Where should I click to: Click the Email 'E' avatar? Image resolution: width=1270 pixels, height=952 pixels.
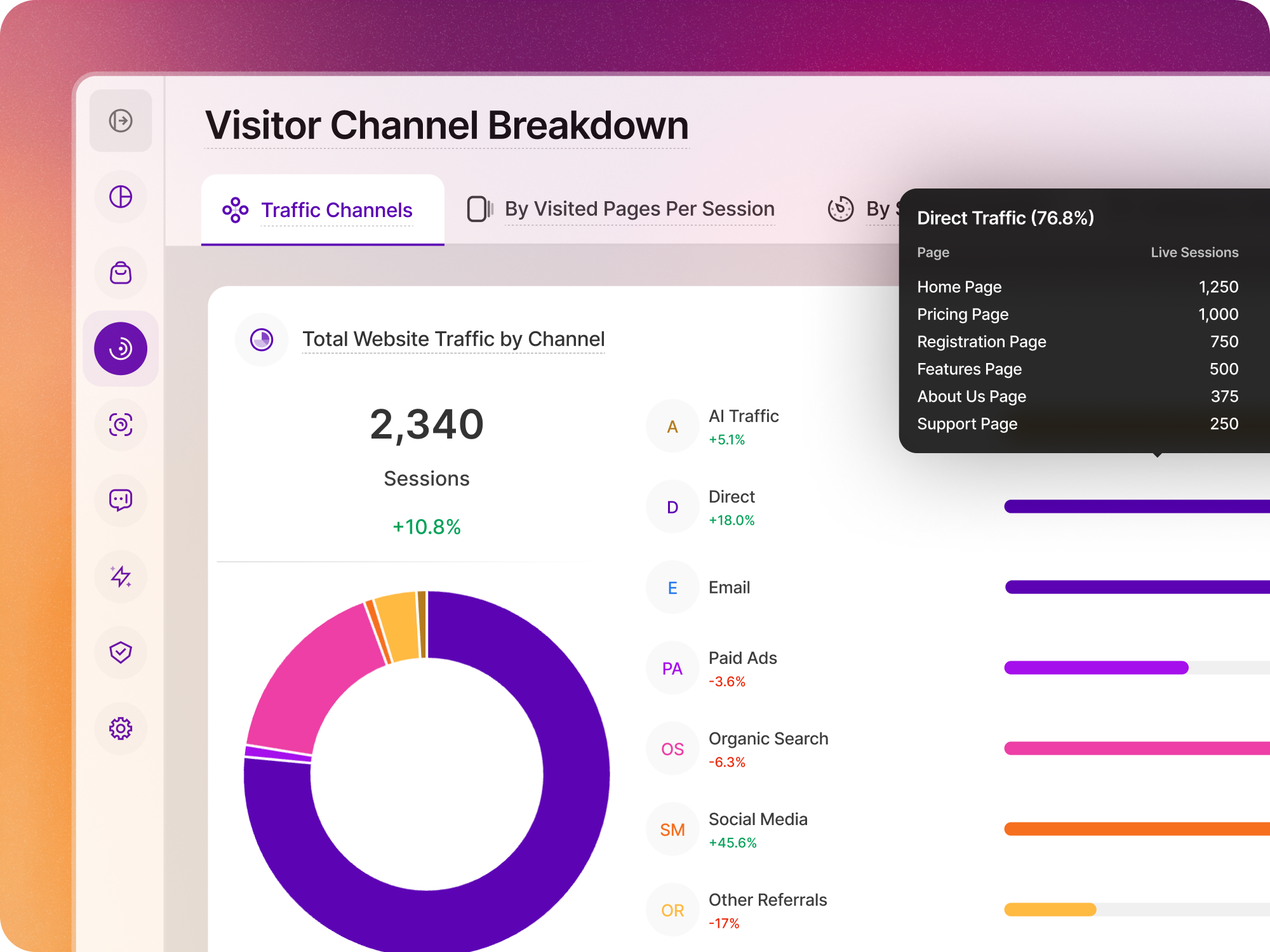click(x=672, y=588)
